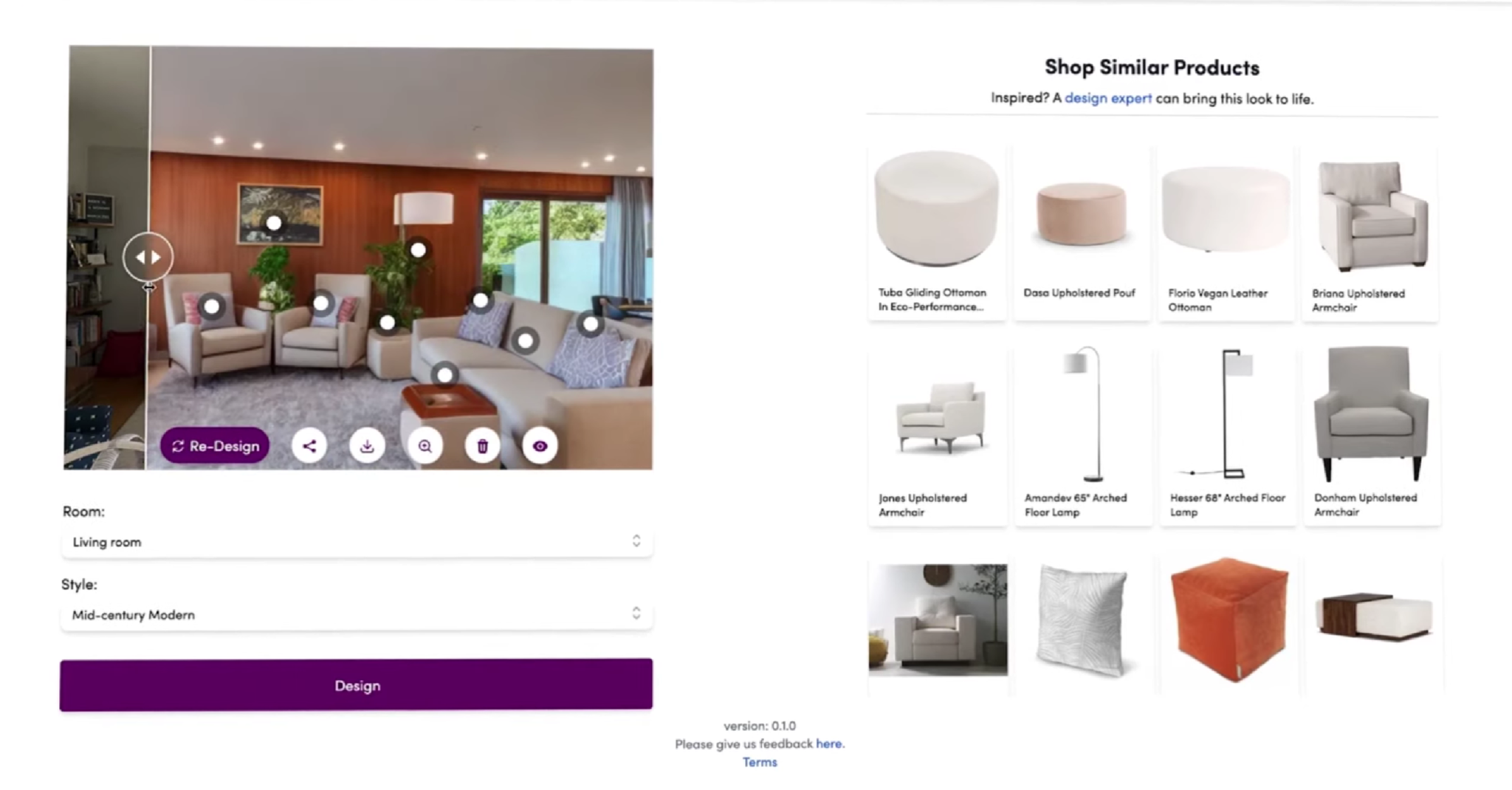This screenshot has width=1512, height=790.
Task: Select the Amandev 65" Arched Floor Lamp product
Action: (x=1083, y=436)
